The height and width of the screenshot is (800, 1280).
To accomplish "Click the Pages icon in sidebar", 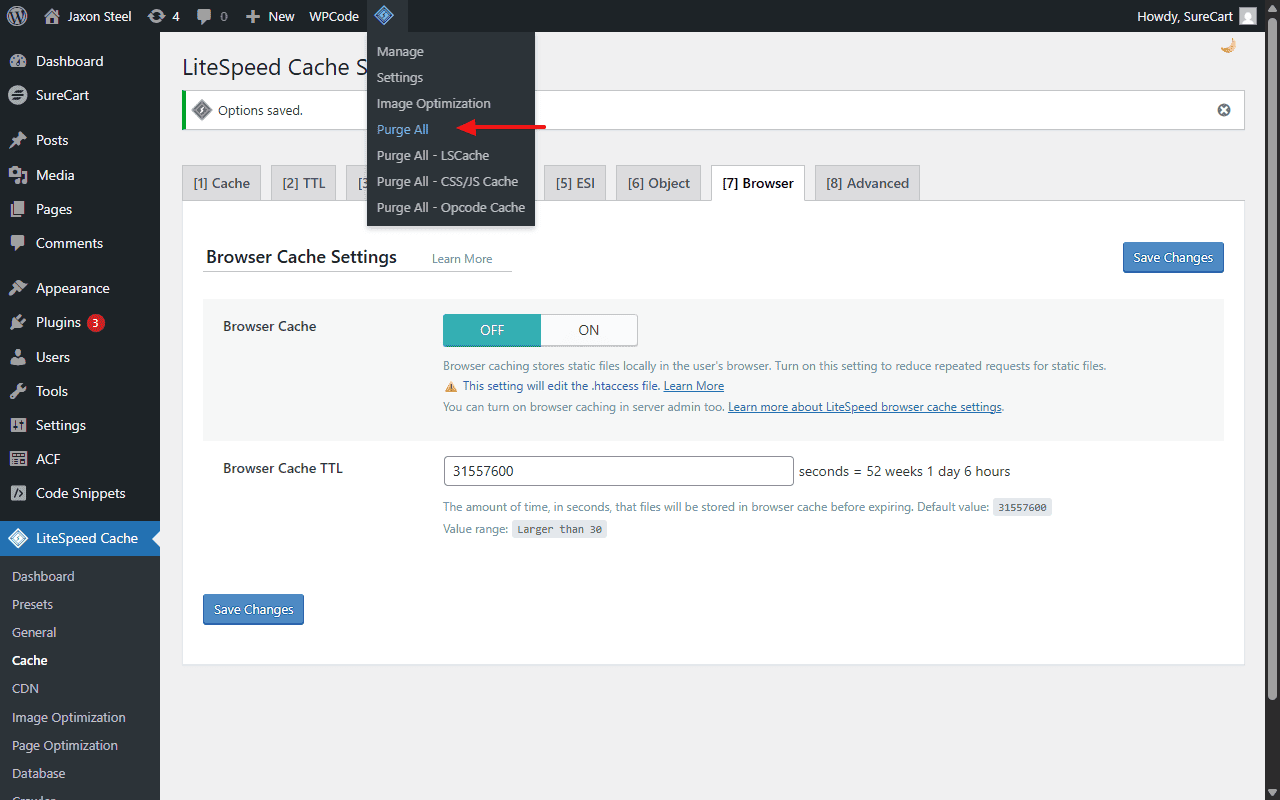I will pyautogui.click(x=18, y=209).
